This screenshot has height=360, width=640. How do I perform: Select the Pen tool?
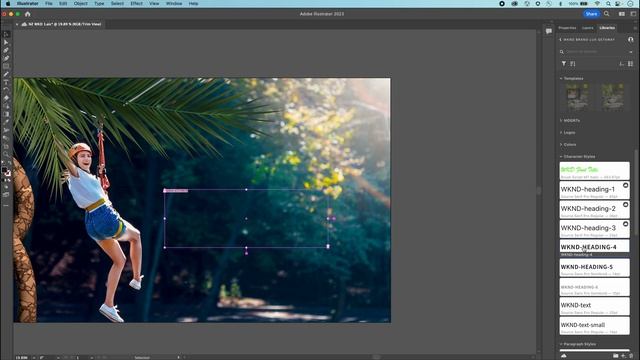6,51
